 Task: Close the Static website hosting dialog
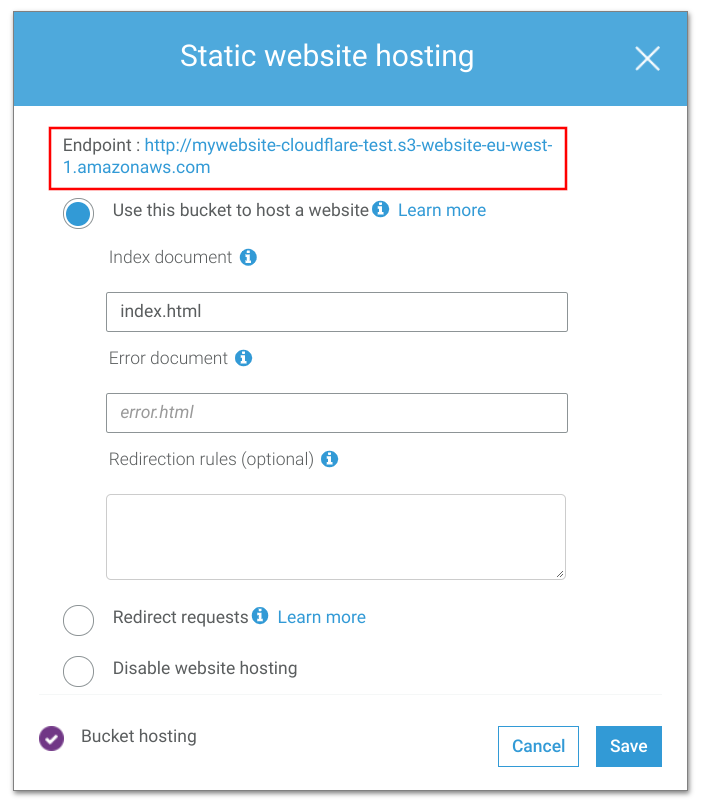pos(647,59)
